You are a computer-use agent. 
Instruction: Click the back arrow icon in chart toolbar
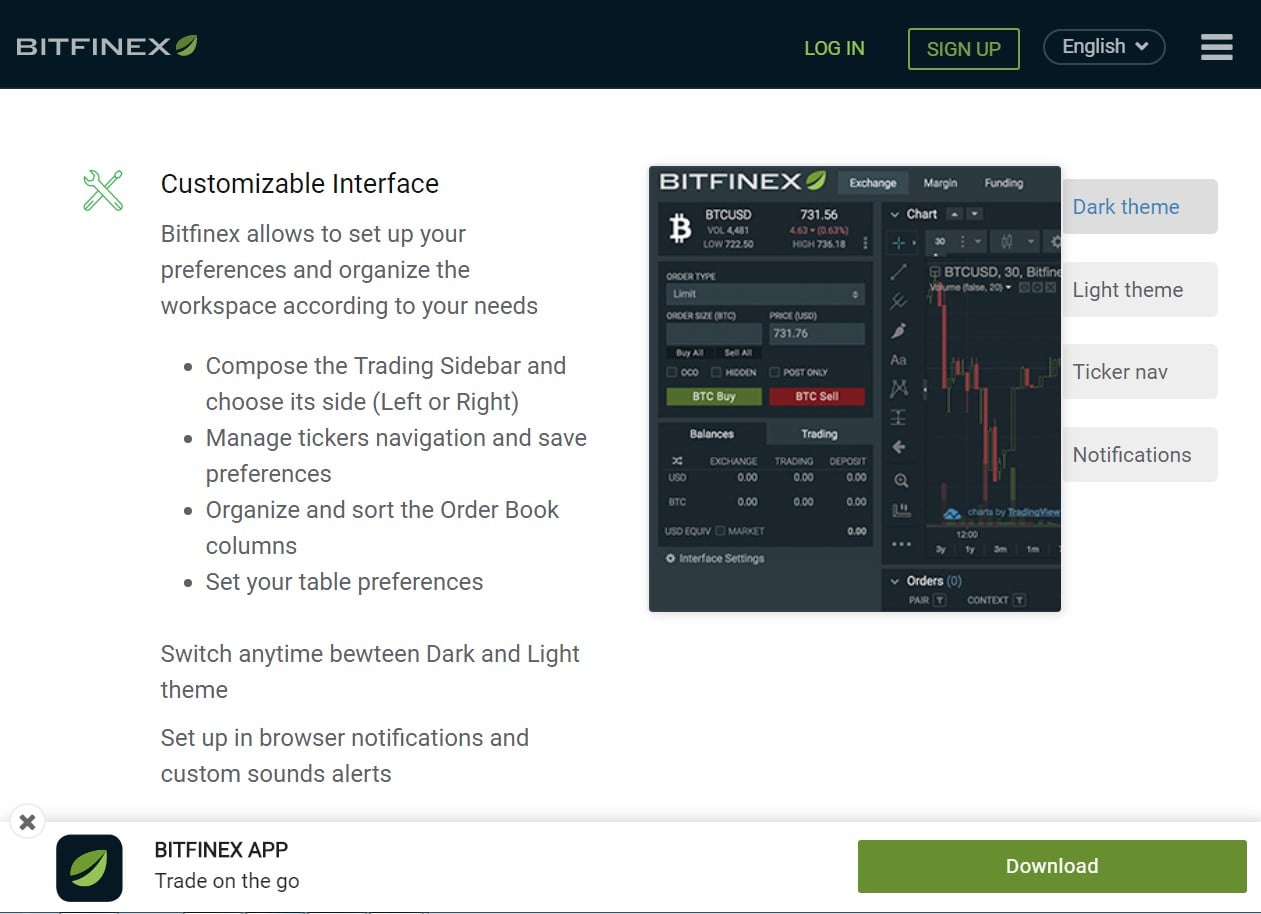tap(898, 447)
